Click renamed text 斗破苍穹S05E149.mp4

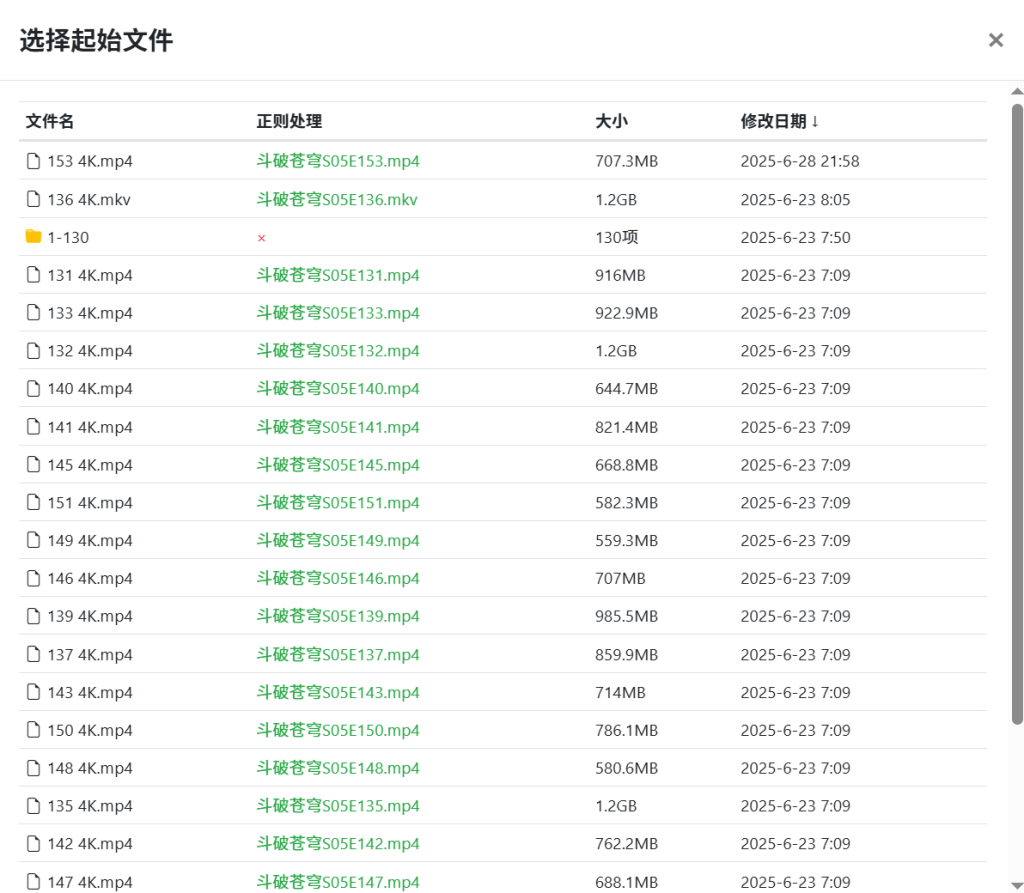[x=338, y=541]
